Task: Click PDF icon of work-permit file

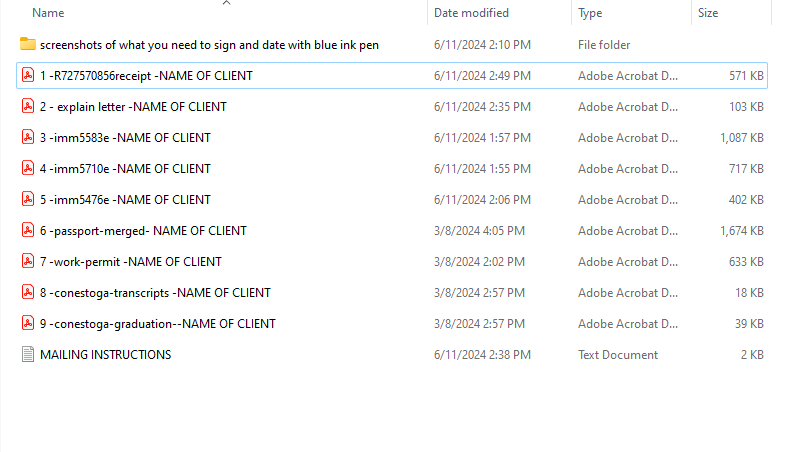Action: tap(28, 262)
